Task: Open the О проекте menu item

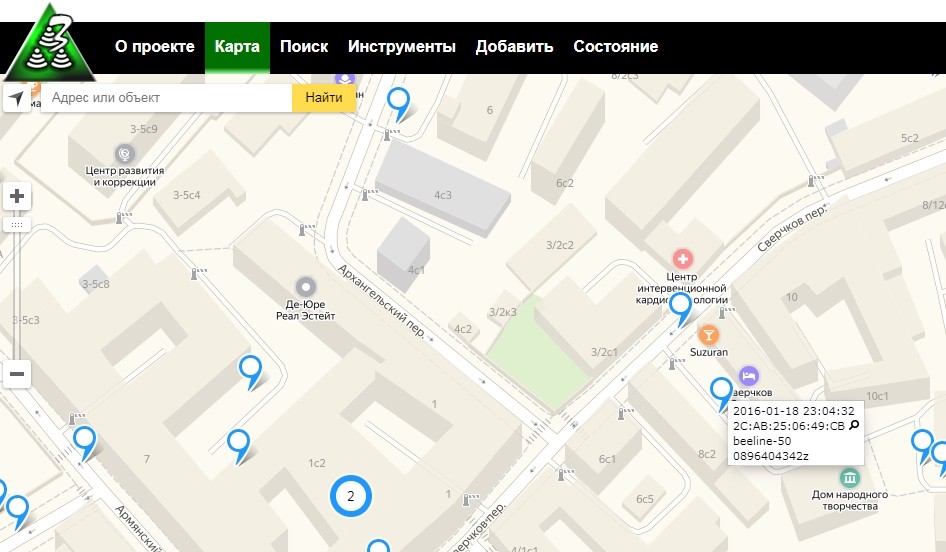Action: pos(154,46)
